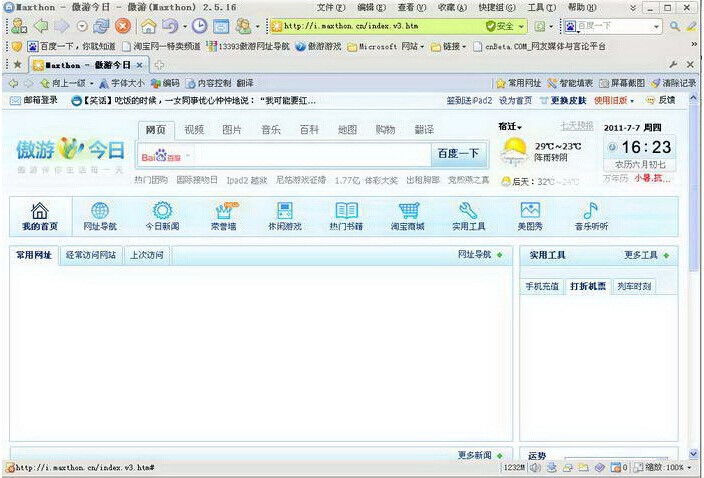Click the 智能填表 button

click(x=570, y=83)
